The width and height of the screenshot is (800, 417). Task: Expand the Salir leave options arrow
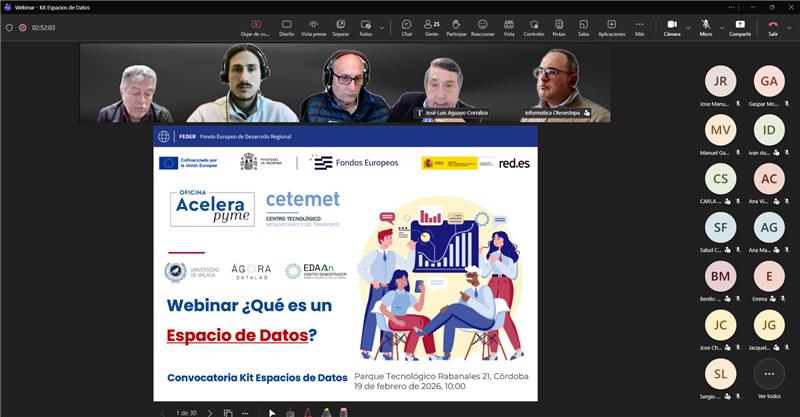point(790,28)
